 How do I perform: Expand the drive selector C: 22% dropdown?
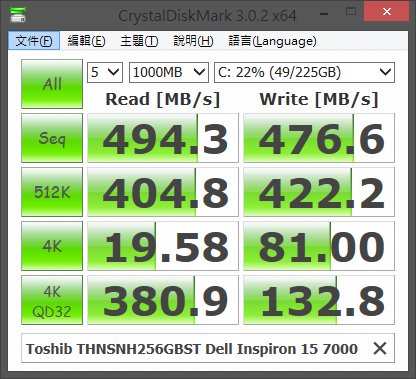tap(304, 72)
